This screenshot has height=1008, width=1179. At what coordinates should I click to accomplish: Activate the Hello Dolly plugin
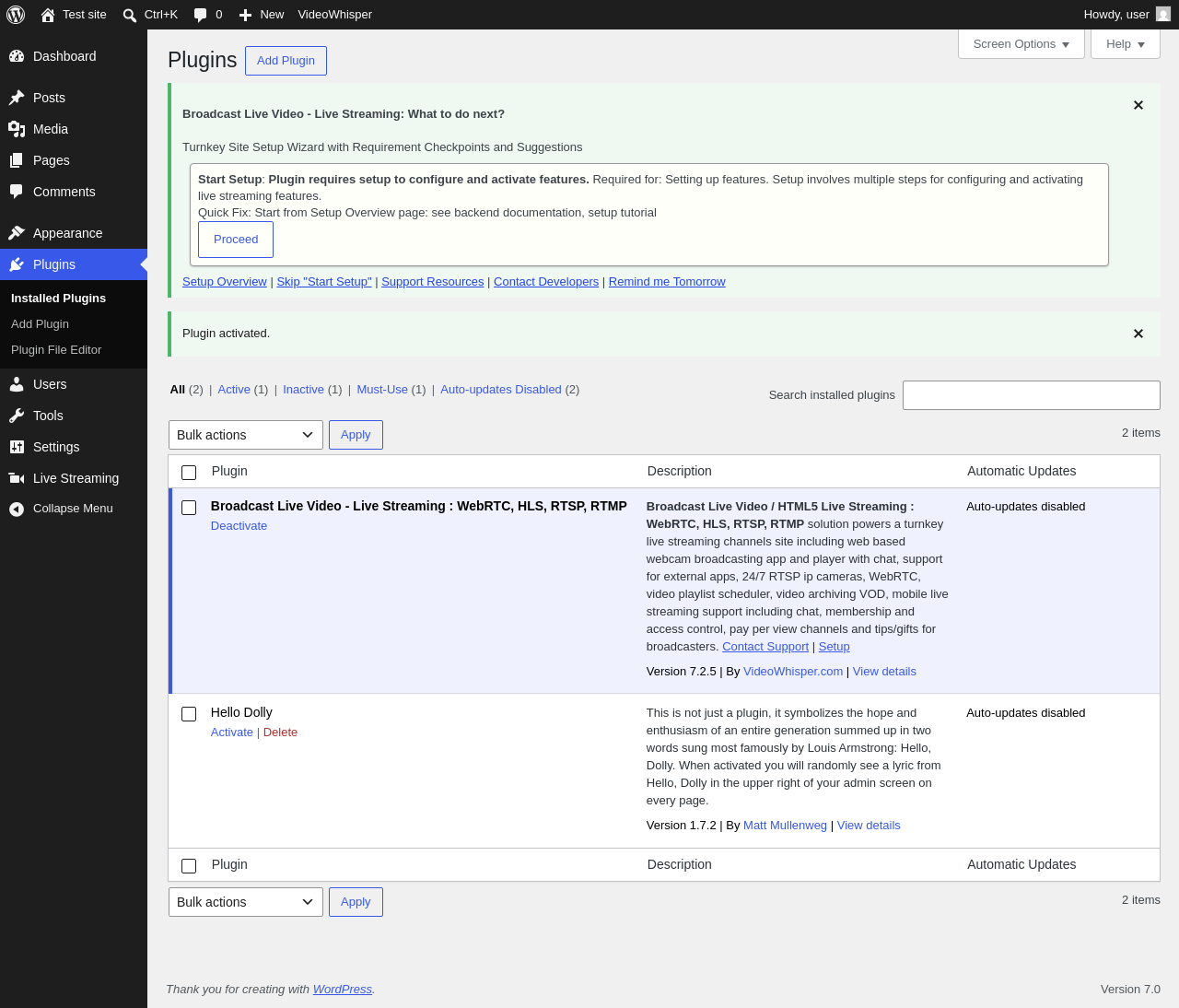tap(232, 733)
